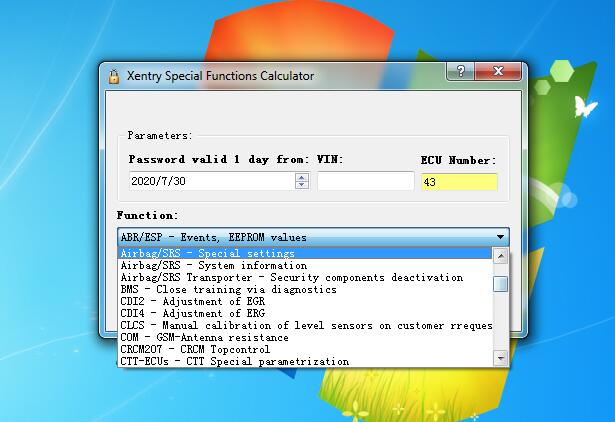Focus the VIN input field

[366, 181]
